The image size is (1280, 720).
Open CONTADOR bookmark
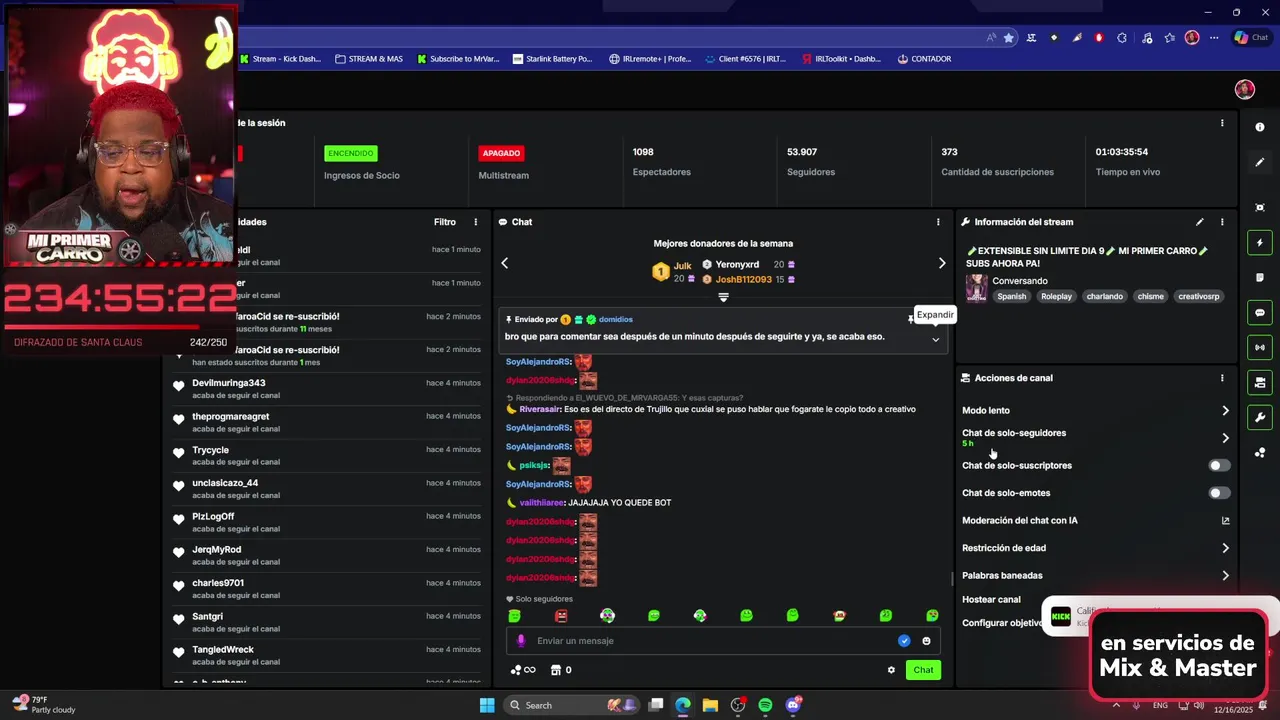coord(925,59)
